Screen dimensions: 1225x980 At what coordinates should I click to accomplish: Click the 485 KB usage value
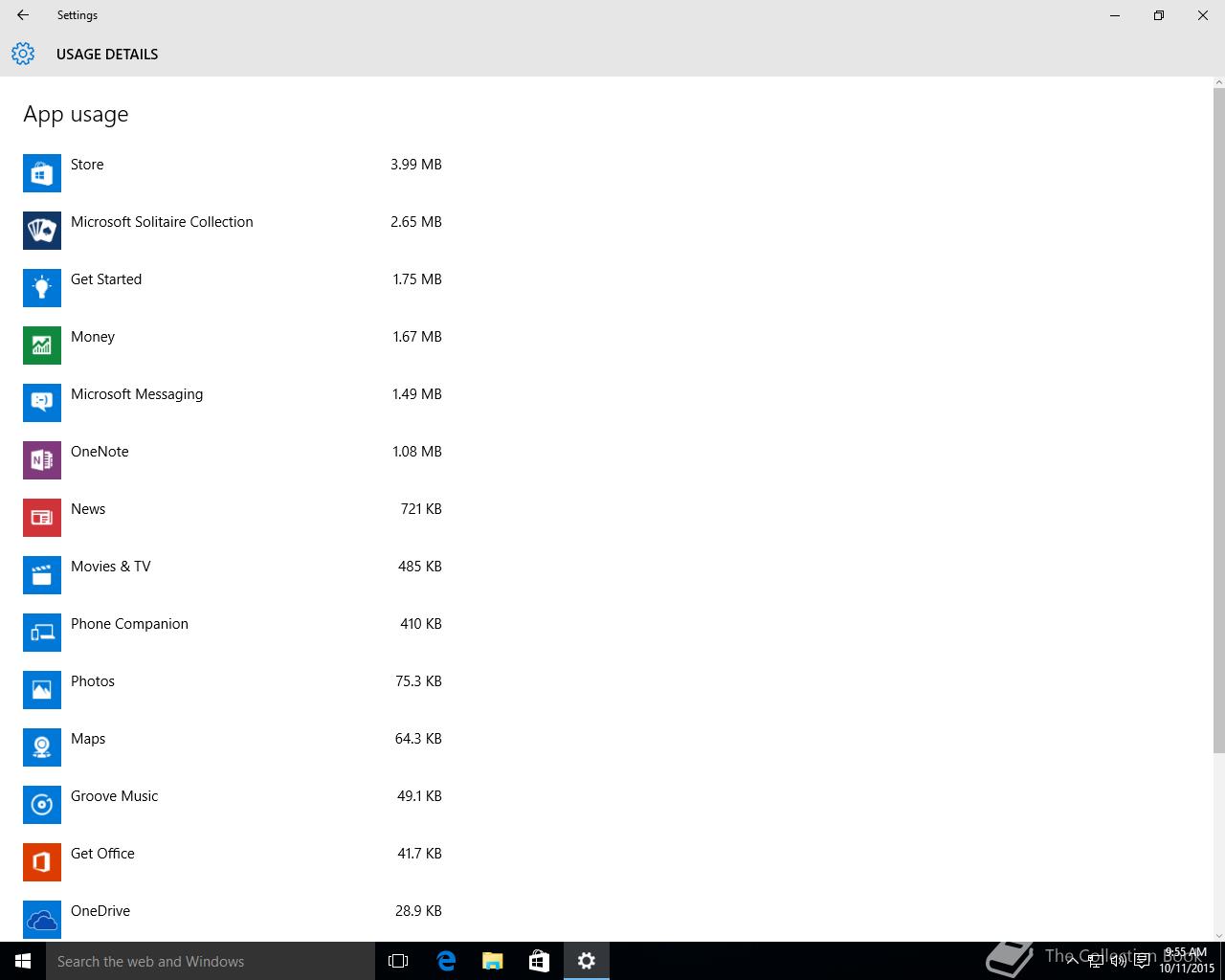click(x=420, y=567)
